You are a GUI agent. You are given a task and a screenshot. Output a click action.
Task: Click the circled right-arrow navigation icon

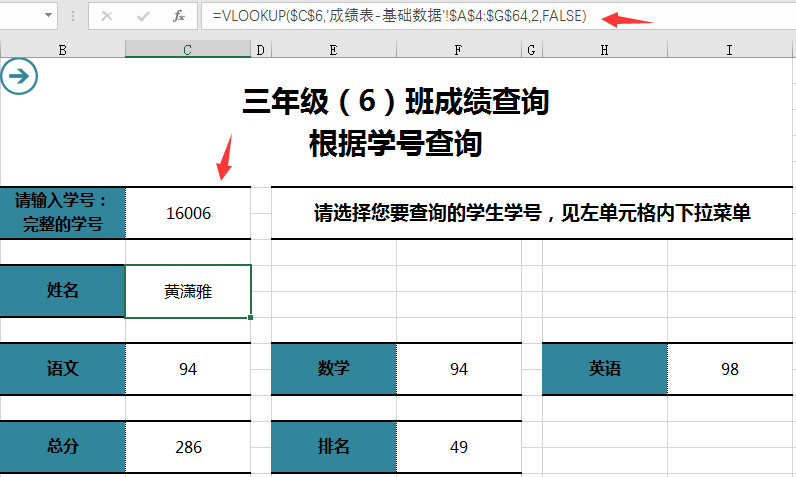[x=19, y=77]
